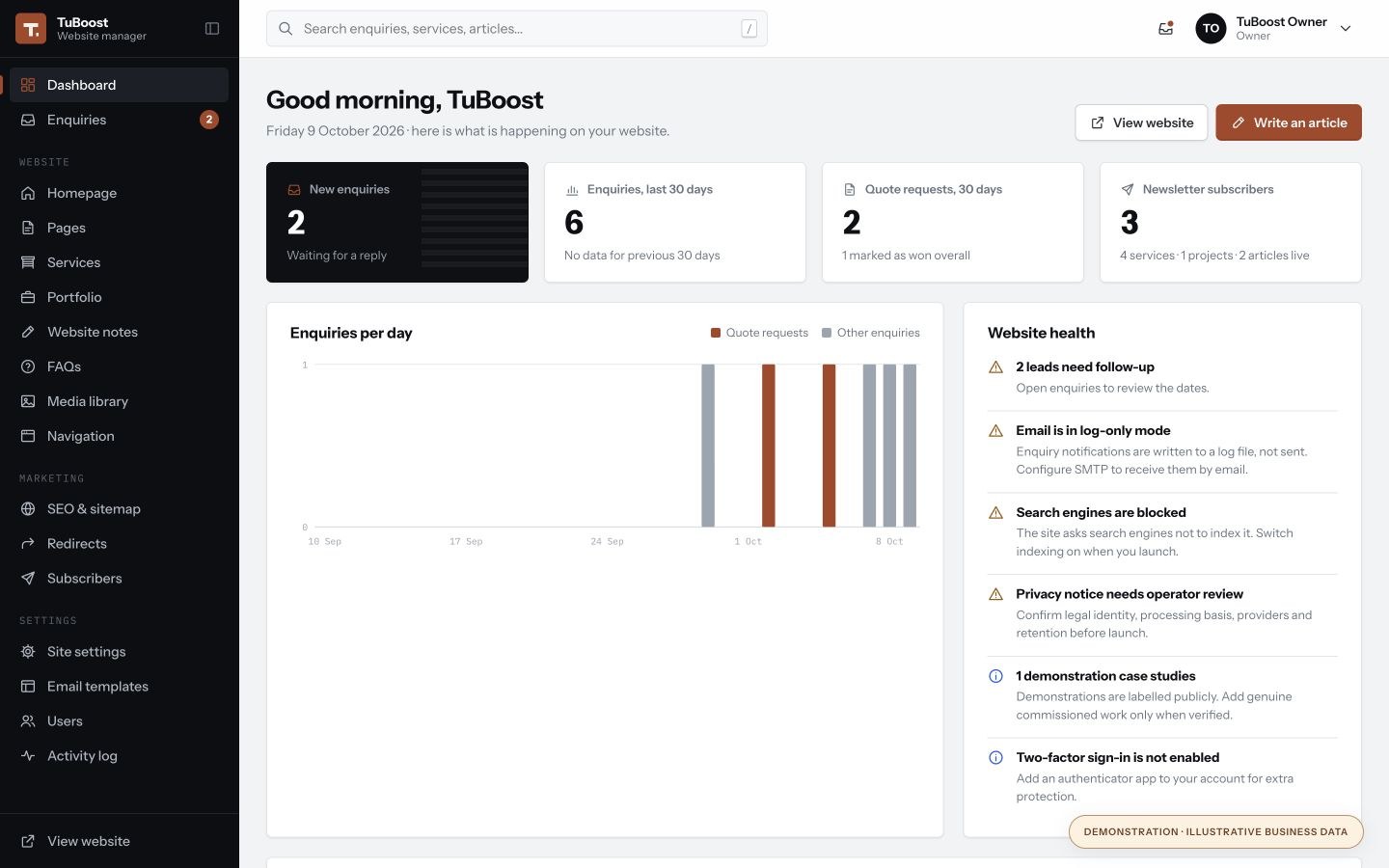1389x868 pixels.
Task: Open 'Two-factor sign-in is not enabled' item
Action: [1162, 776]
